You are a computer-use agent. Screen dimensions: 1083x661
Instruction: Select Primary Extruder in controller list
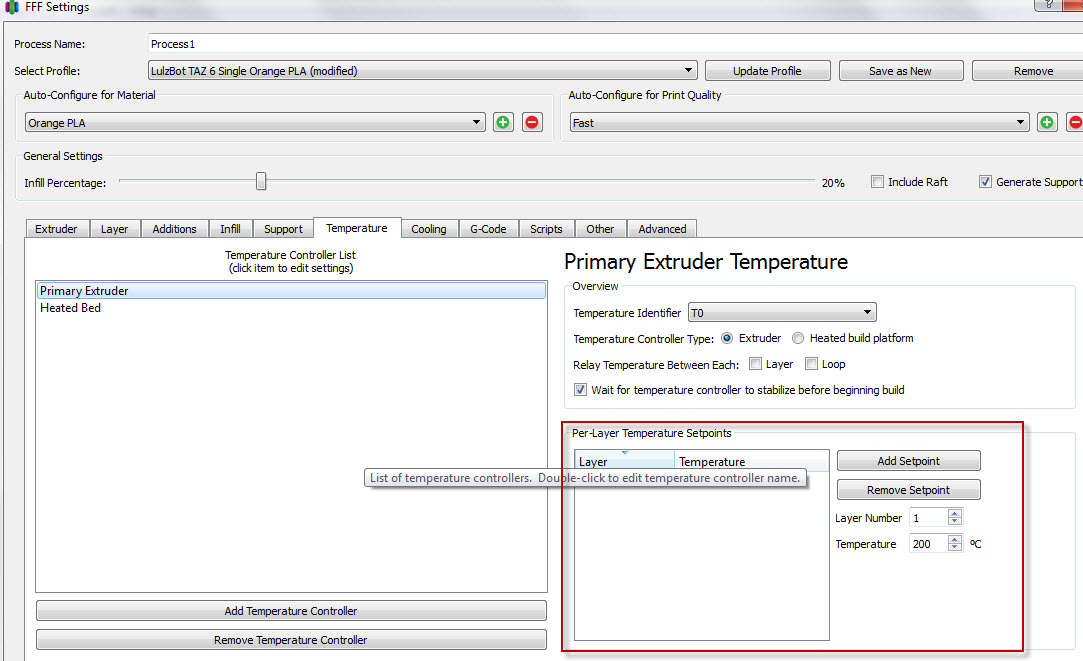[x=291, y=291]
